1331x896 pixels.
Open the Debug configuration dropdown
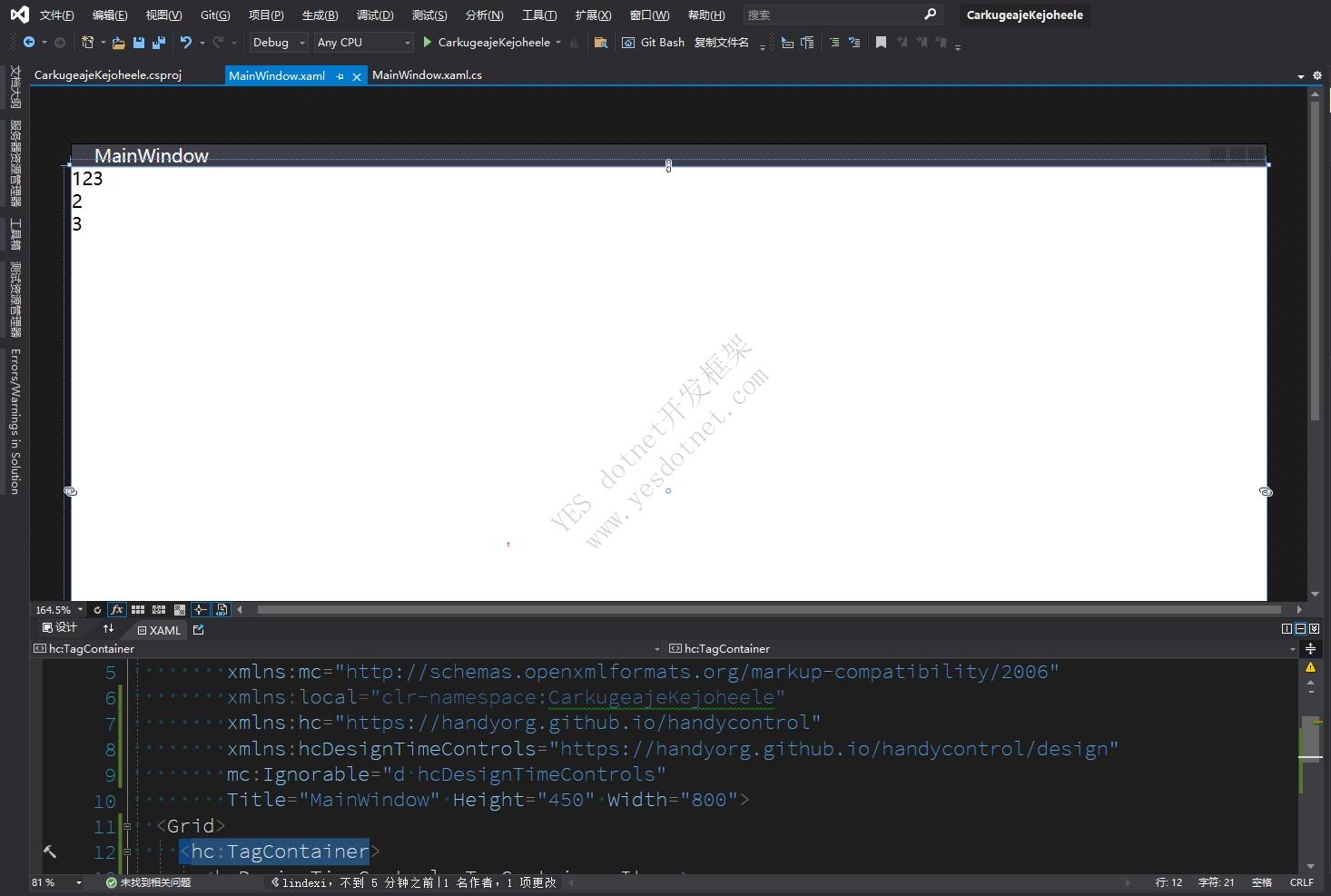coord(279,43)
